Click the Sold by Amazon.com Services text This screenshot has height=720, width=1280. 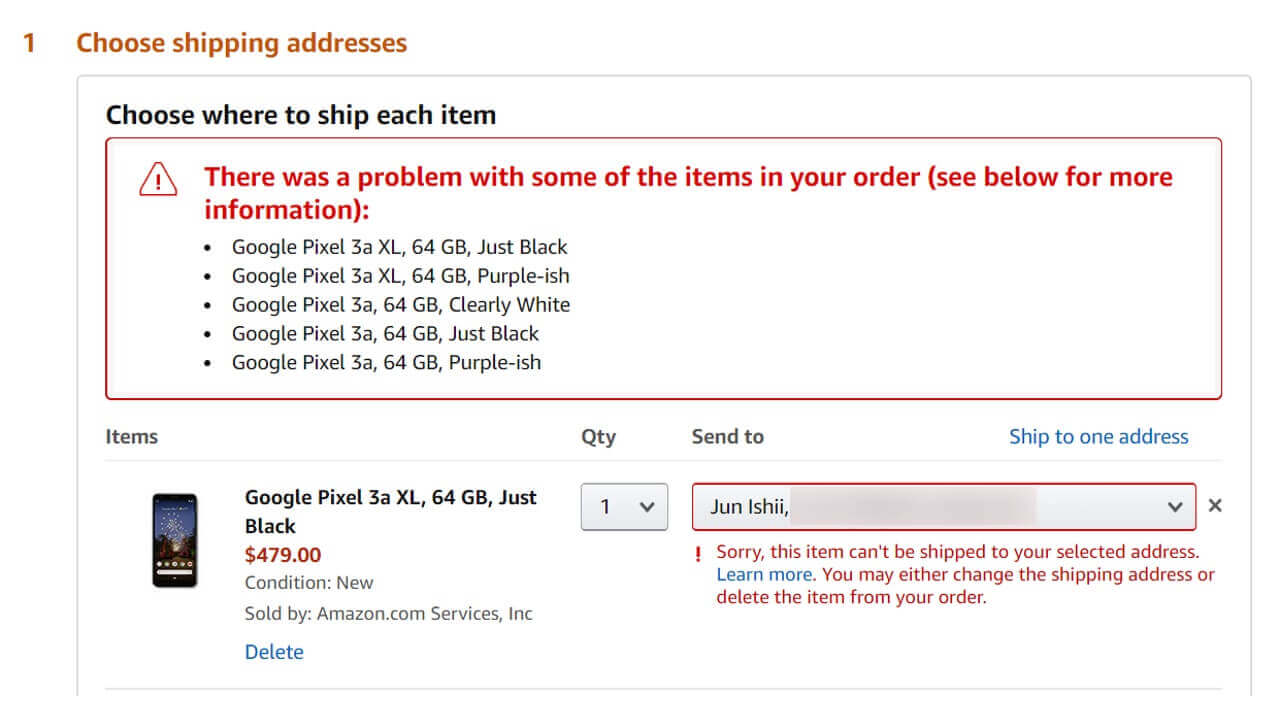click(x=388, y=614)
